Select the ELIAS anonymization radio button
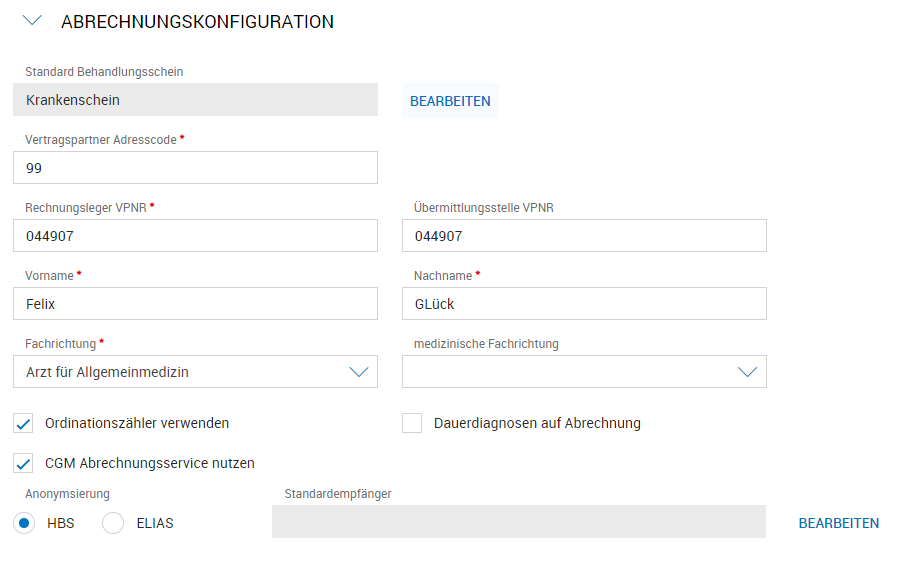 click(114, 523)
